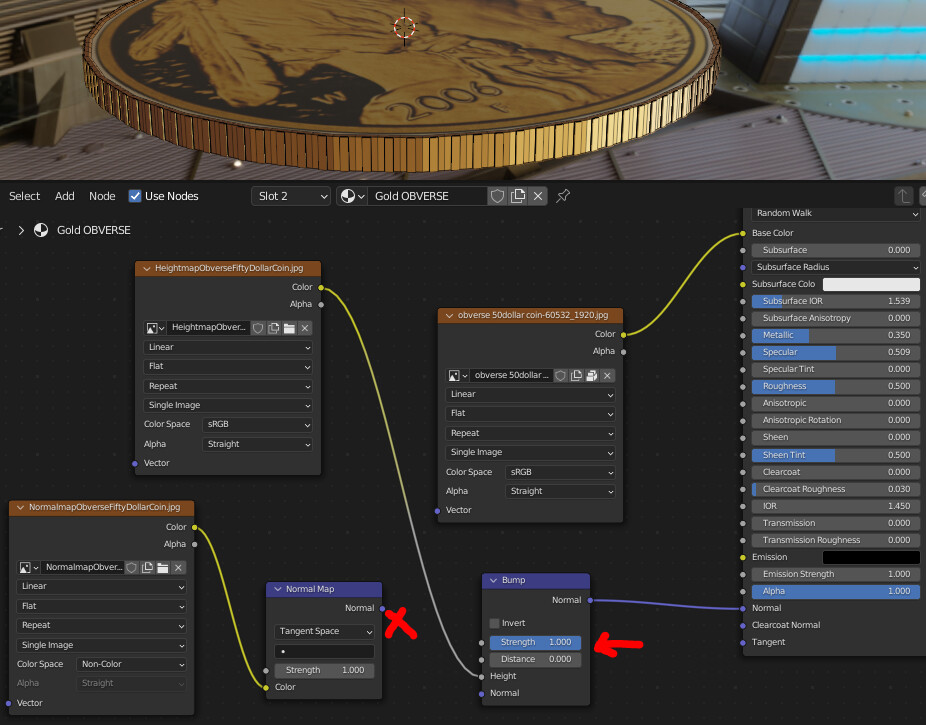Screen dimensions: 926x725
Task: Click the Gold OBVERSE material name field
Action: (428, 196)
